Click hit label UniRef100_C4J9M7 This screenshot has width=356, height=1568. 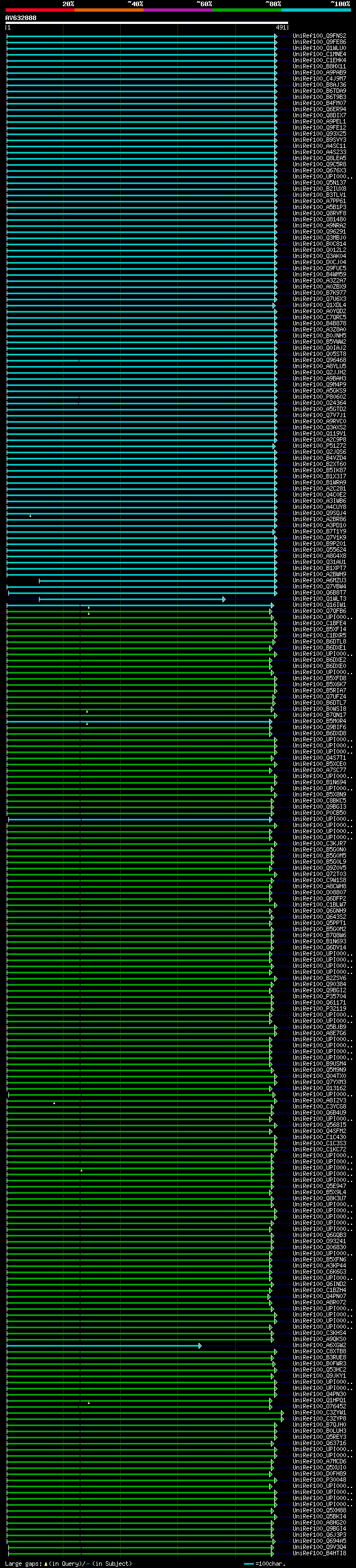tap(319, 78)
